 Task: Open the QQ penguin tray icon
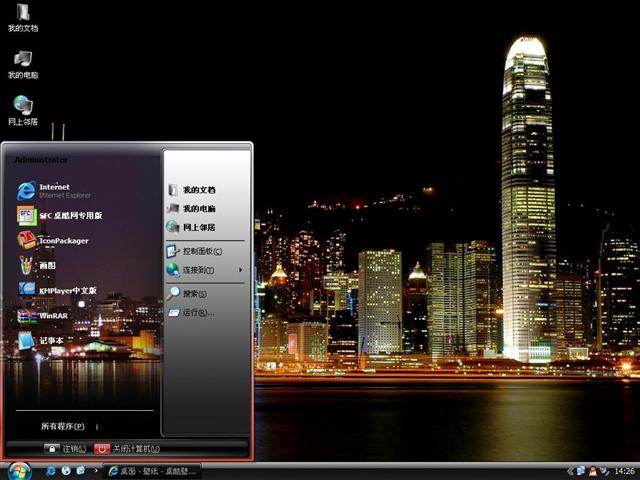(x=593, y=471)
